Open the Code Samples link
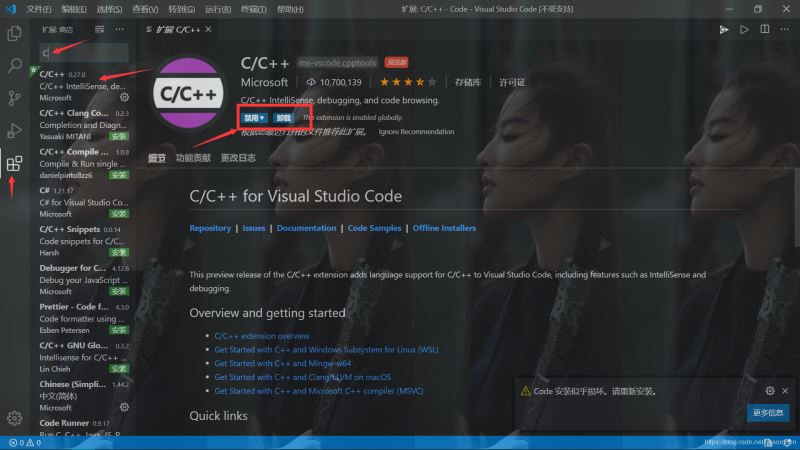 (x=374, y=228)
